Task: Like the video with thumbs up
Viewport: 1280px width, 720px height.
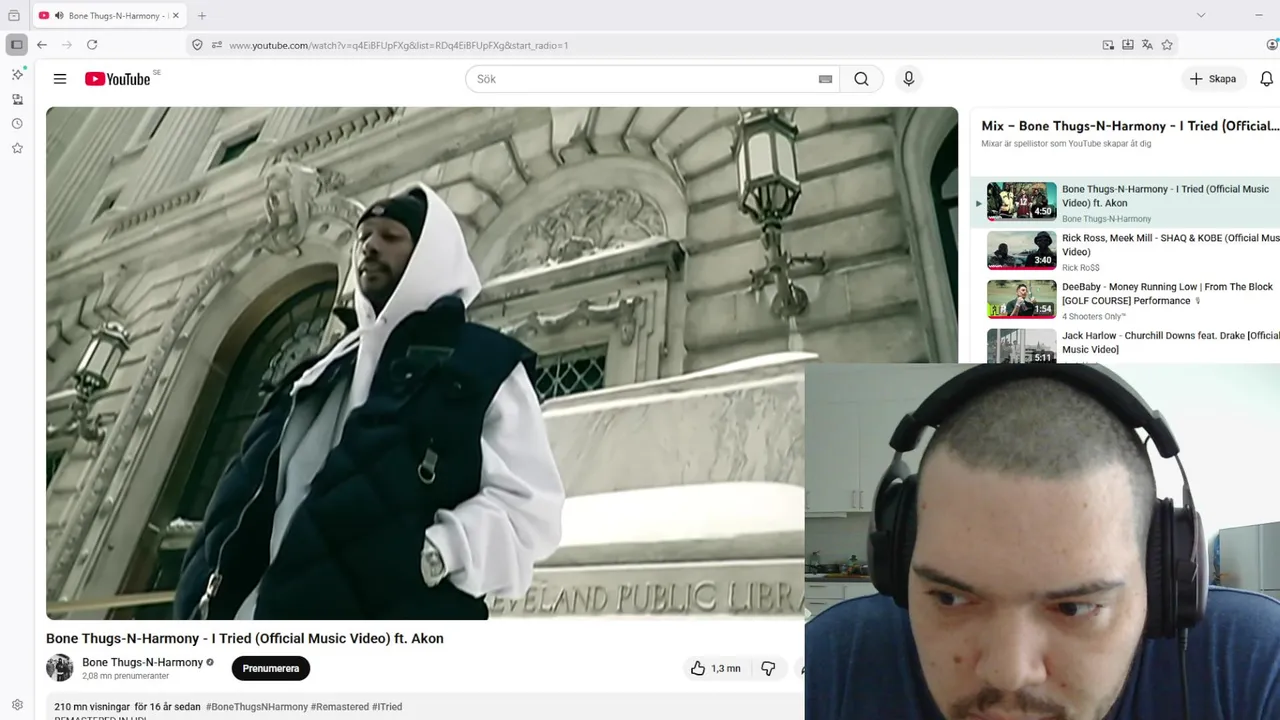Action: click(715, 668)
